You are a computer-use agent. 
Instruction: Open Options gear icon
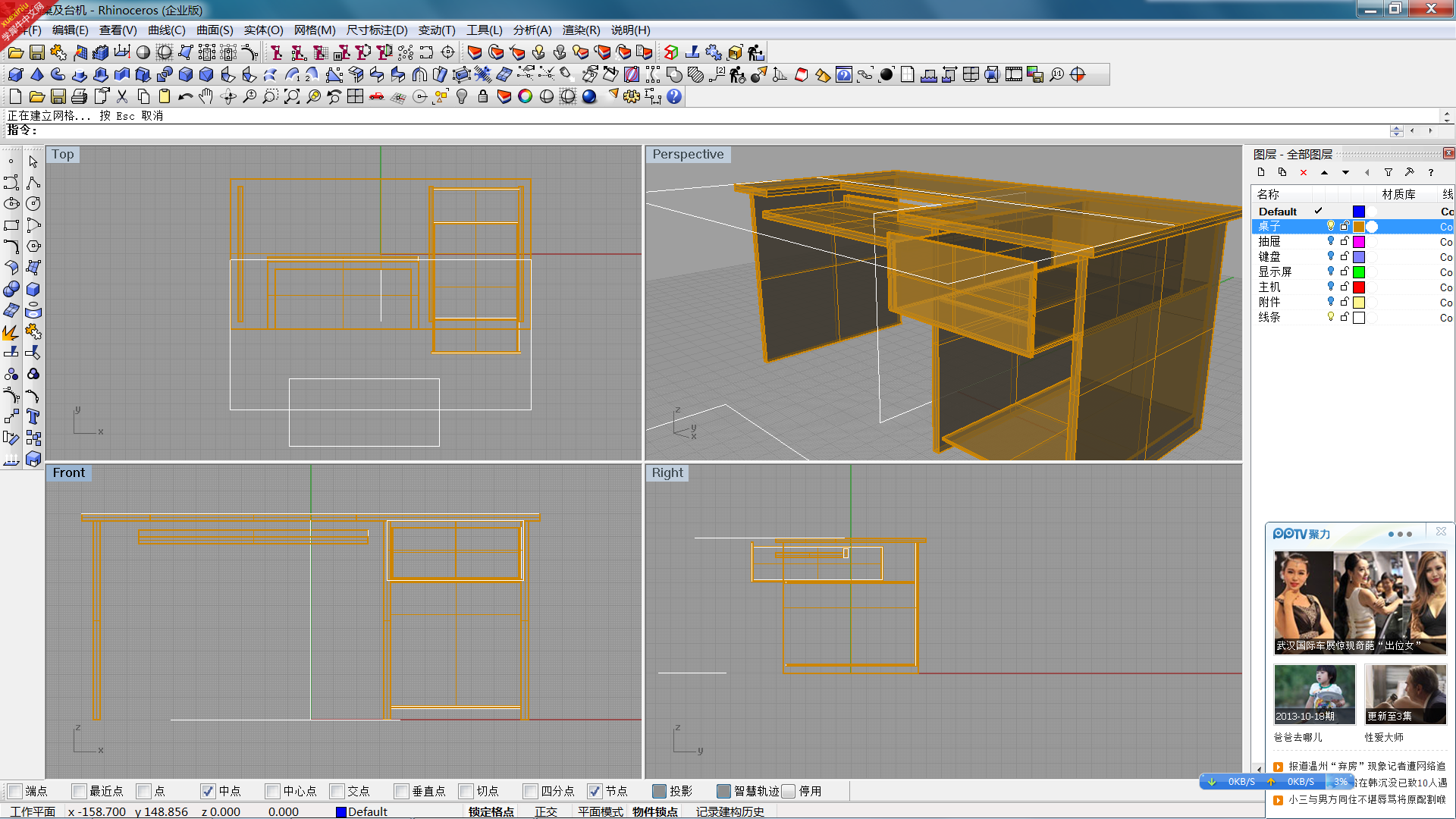[632, 96]
